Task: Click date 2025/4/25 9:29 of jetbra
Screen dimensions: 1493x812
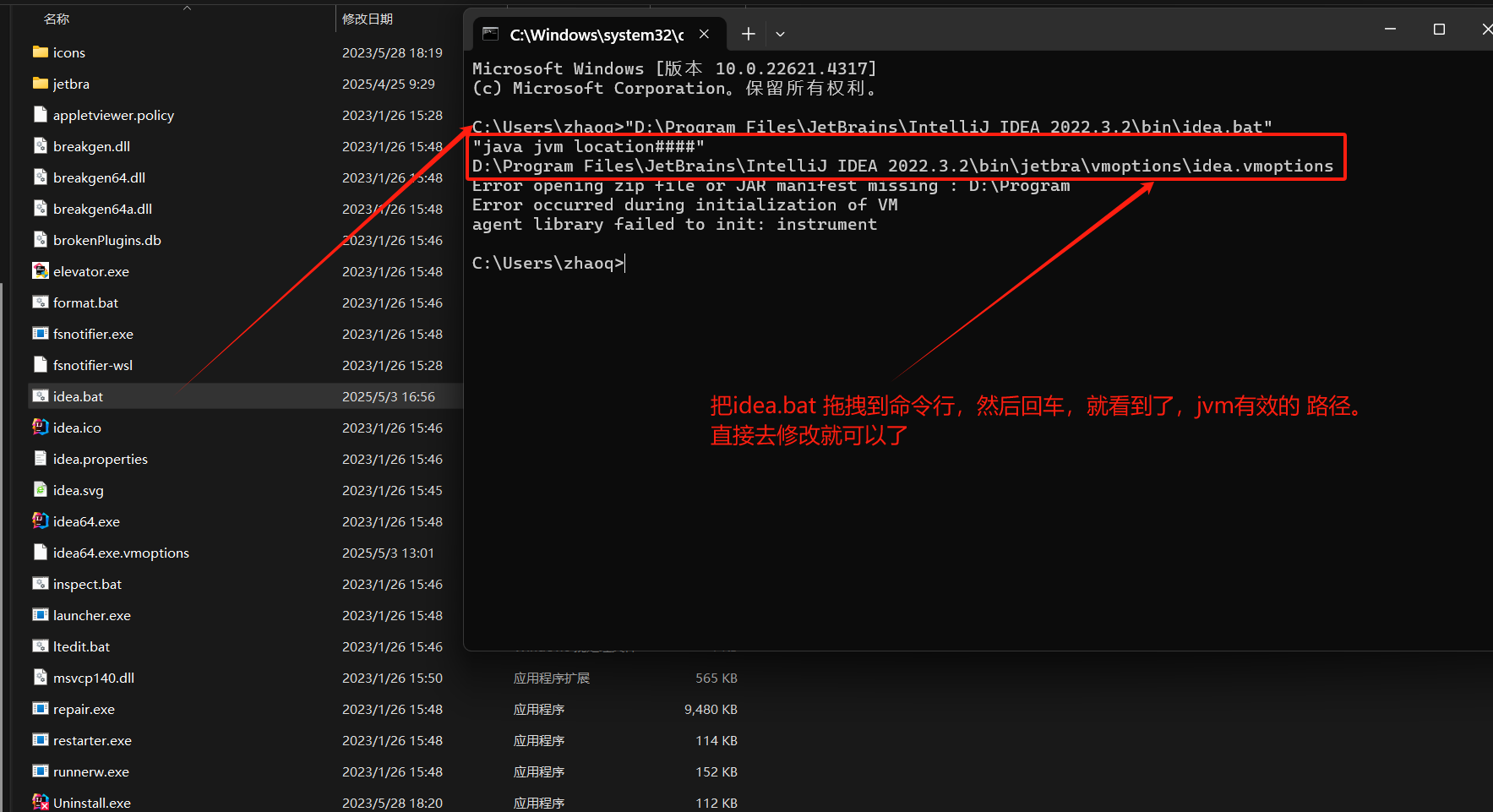Action: pos(389,84)
